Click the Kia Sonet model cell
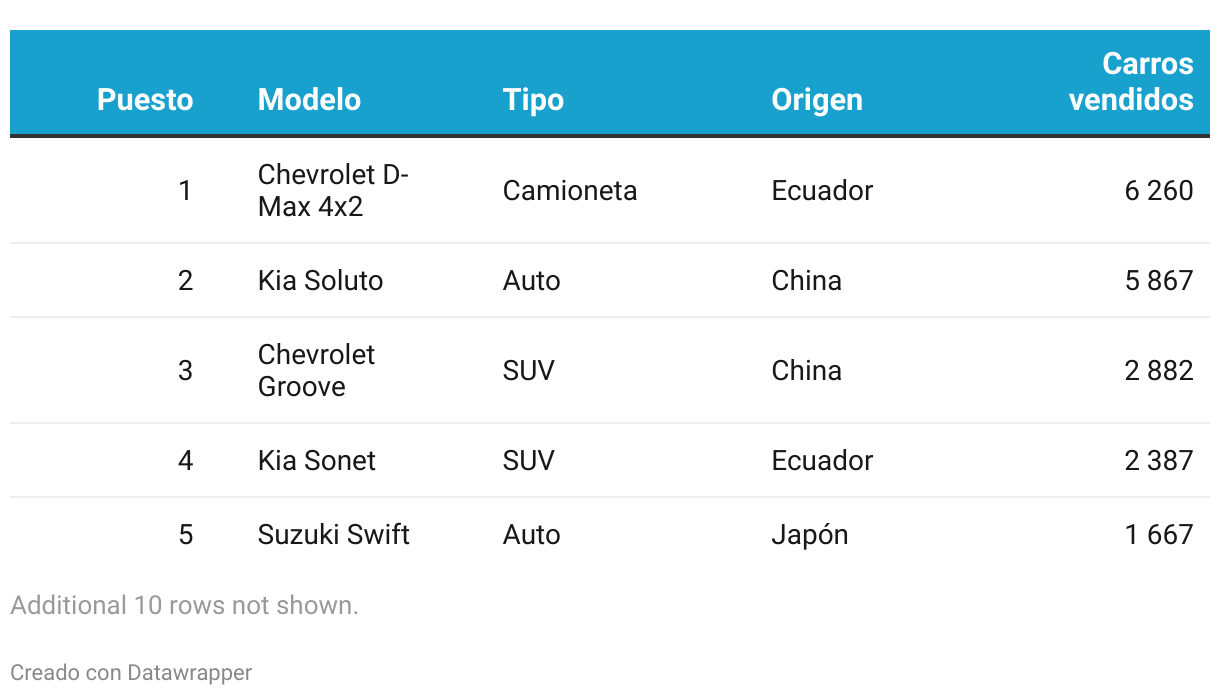 pos(317,460)
